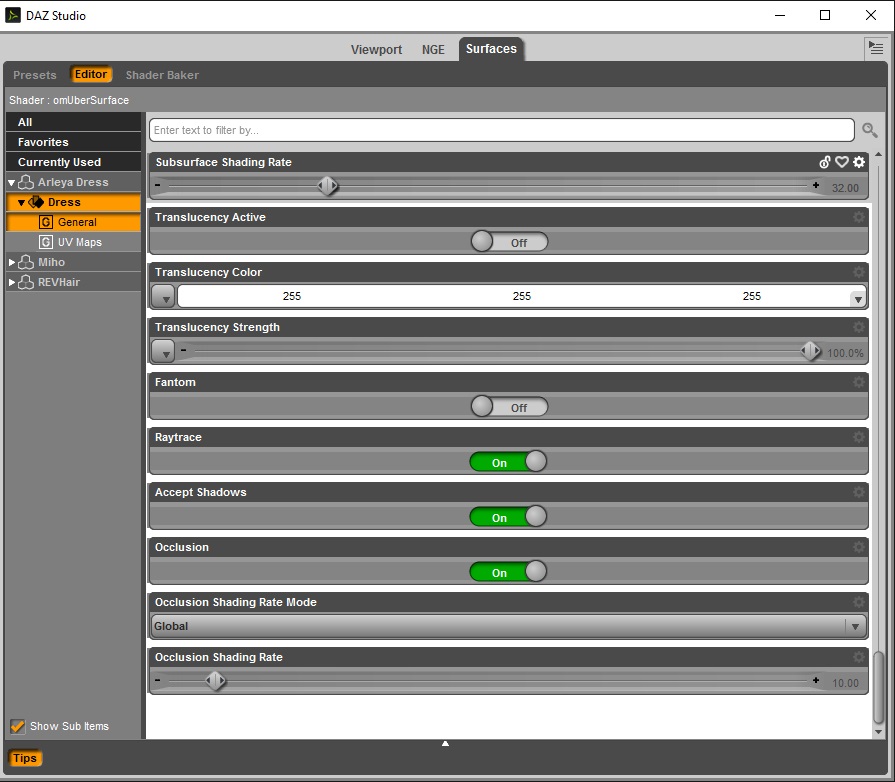Open Fantom property settings gear
895x782 pixels.
(858, 382)
